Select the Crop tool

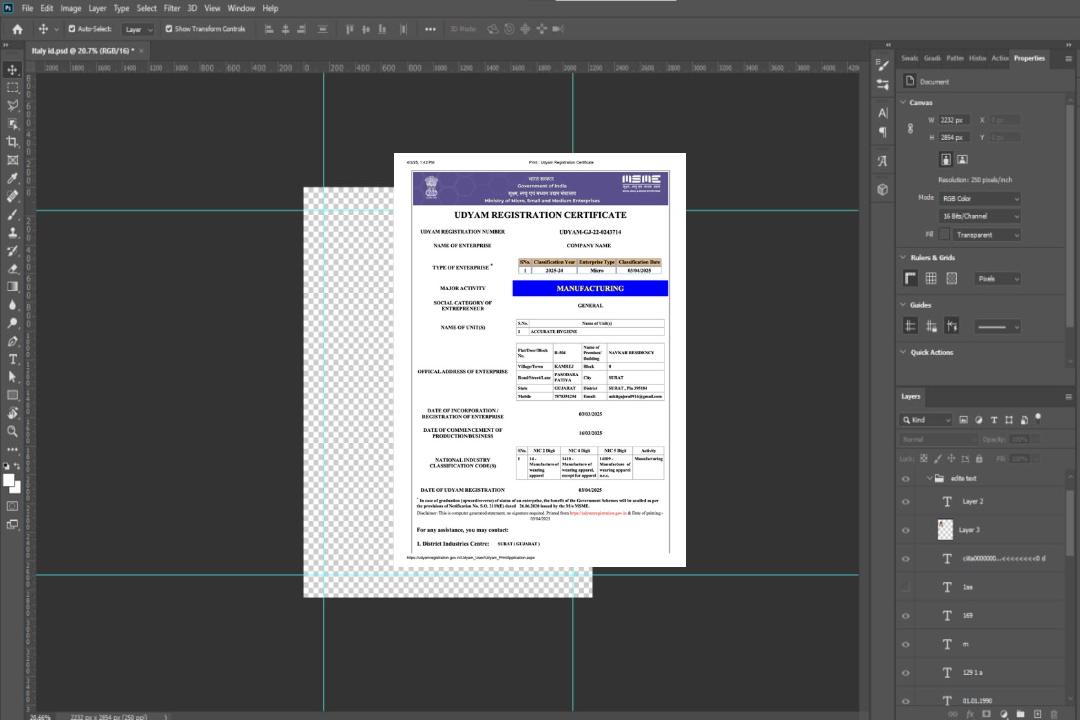click(12, 141)
